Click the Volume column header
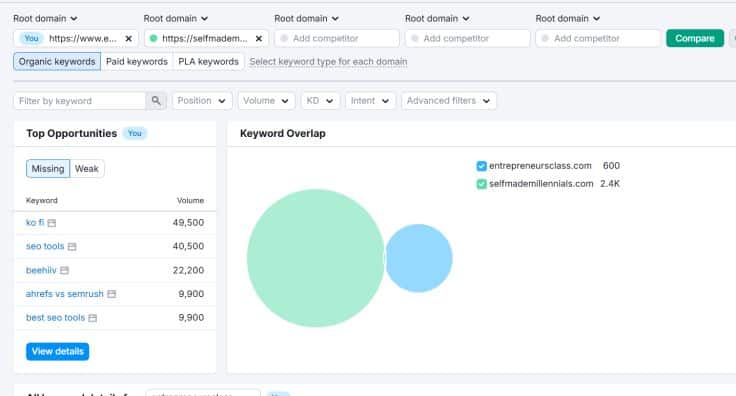The image size is (736, 396). [x=190, y=200]
